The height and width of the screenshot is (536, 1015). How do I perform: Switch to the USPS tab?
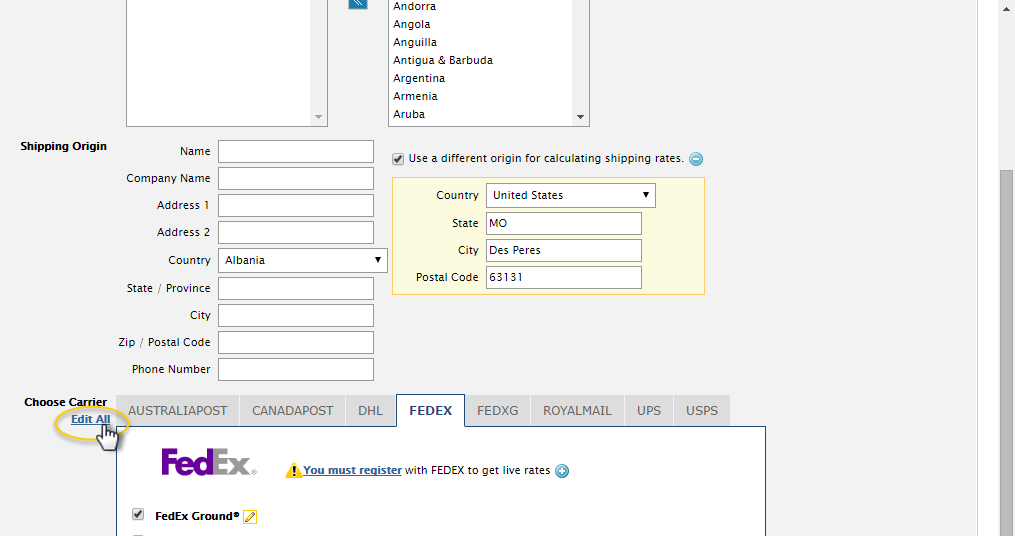click(702, 411)
